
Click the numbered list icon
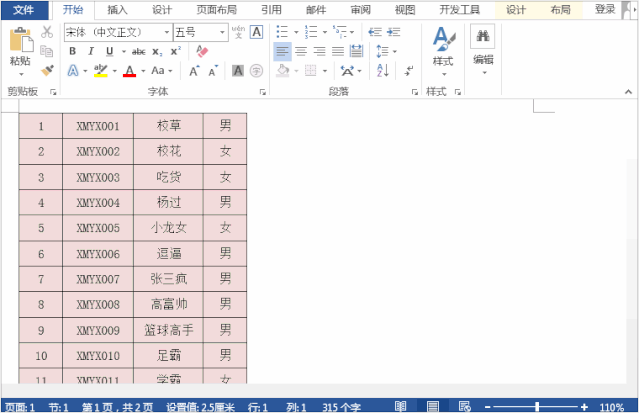[311, 32]
